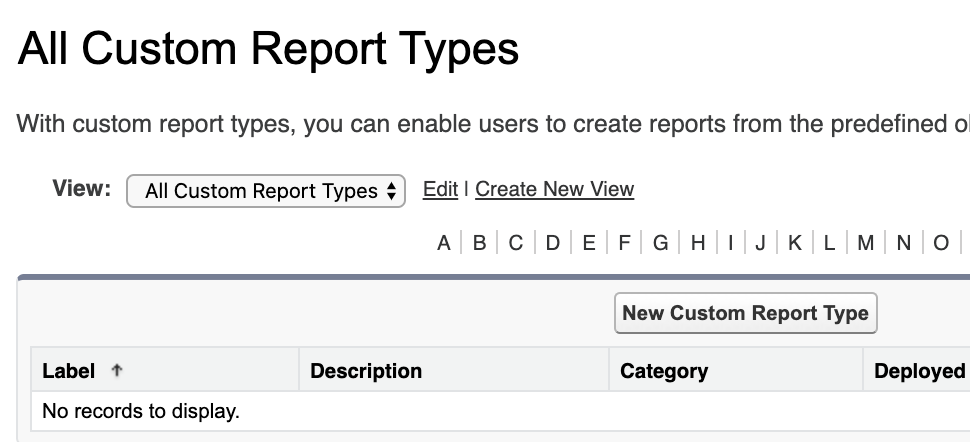Filter records by letter C
The width and height of the screenshot is (970, 442).
515,243
